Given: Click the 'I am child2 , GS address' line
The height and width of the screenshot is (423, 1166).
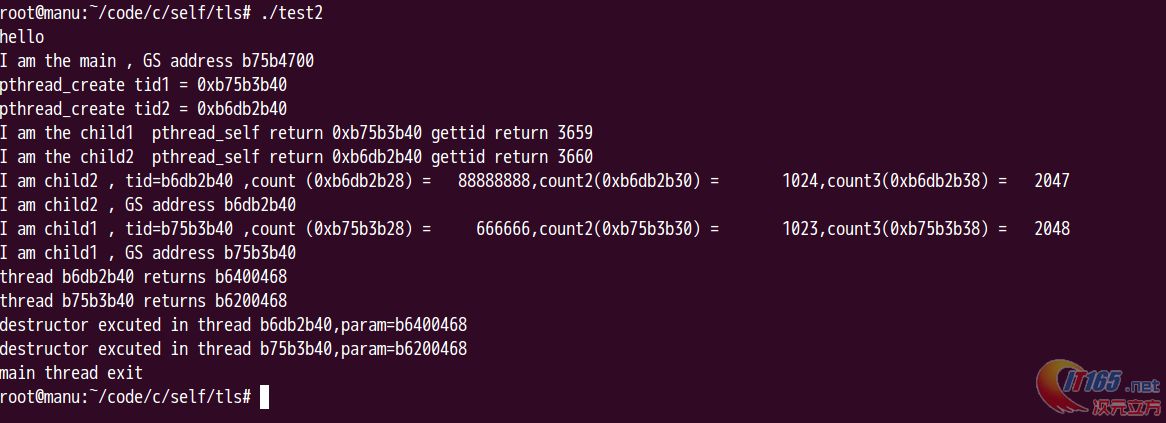Looking at the screenshot, I should (148, 205).
